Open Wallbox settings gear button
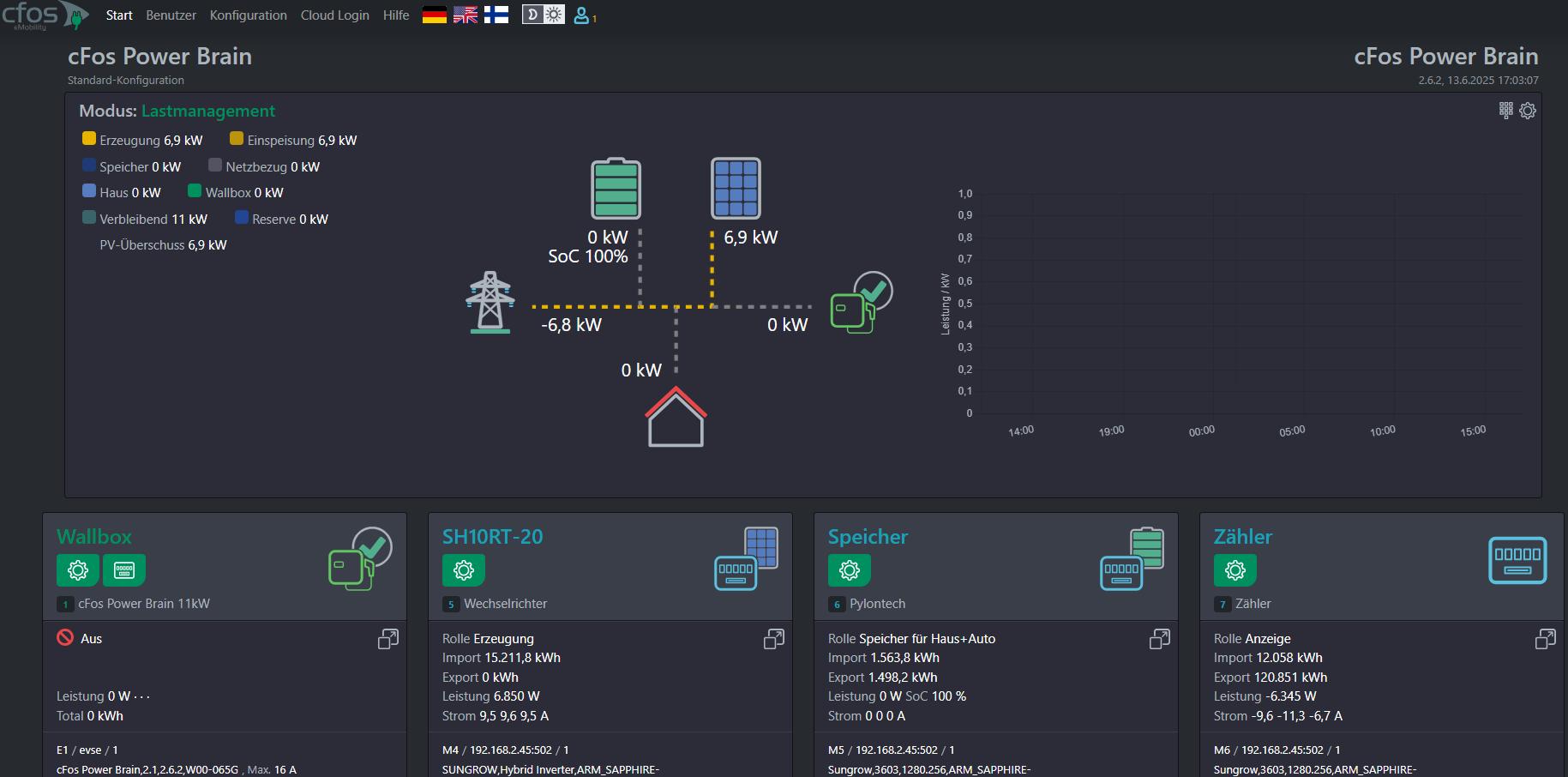Viewport: 1568px width, 777px height. 78,569
